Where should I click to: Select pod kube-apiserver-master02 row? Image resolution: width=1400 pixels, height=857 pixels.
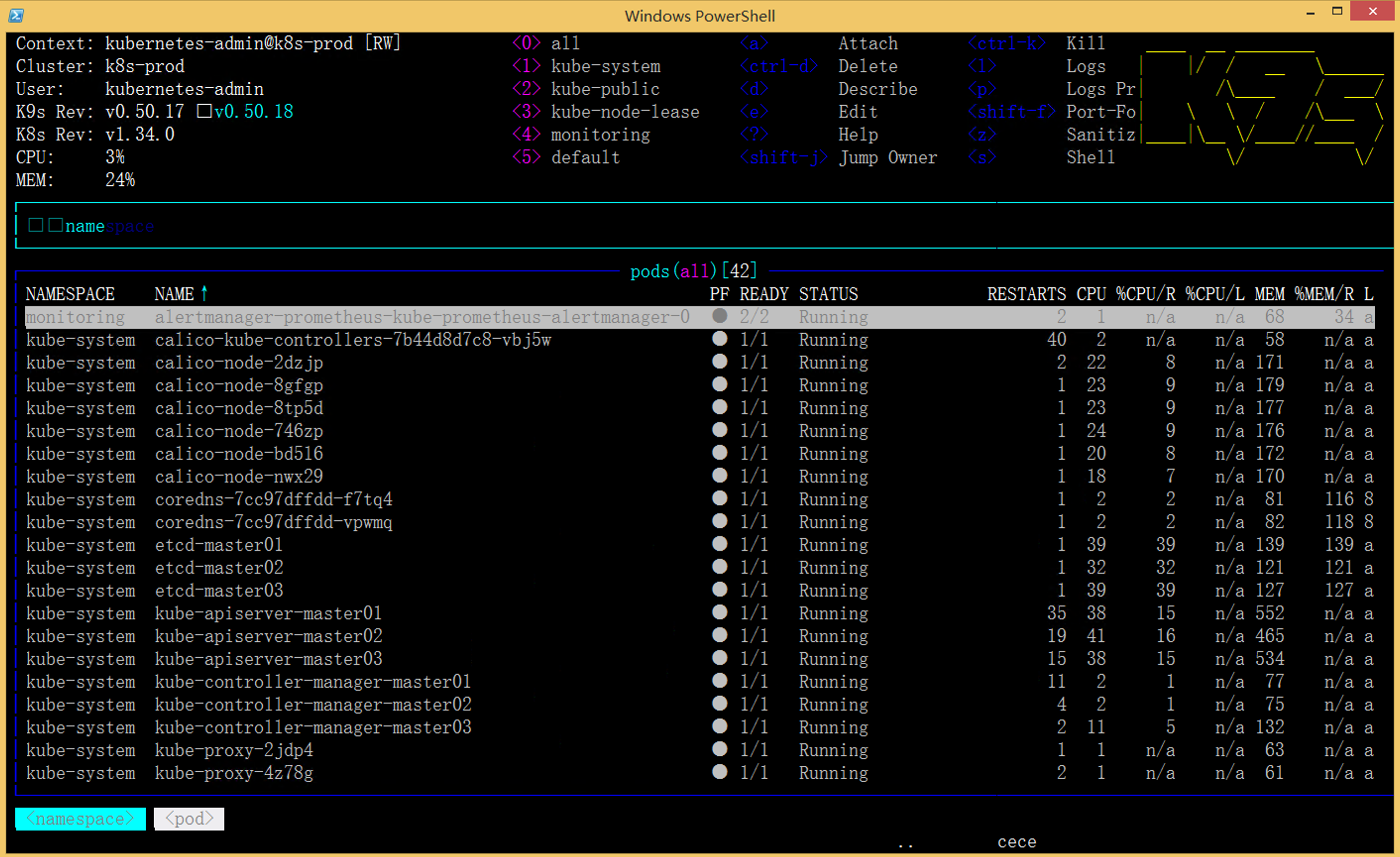click(x=700, y=635)
